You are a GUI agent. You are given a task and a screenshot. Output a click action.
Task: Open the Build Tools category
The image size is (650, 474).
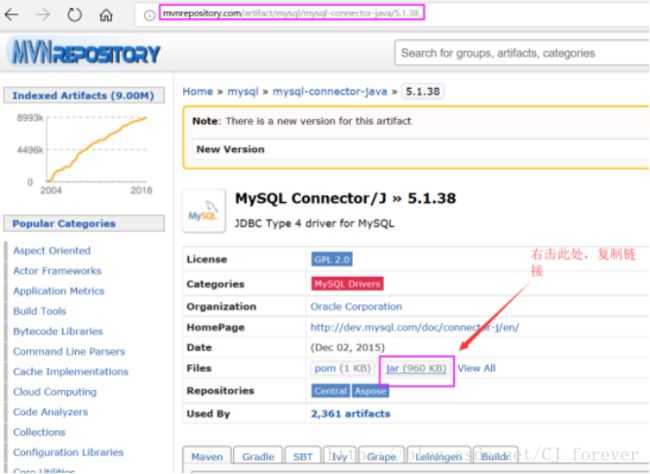(x=39, y=311)
